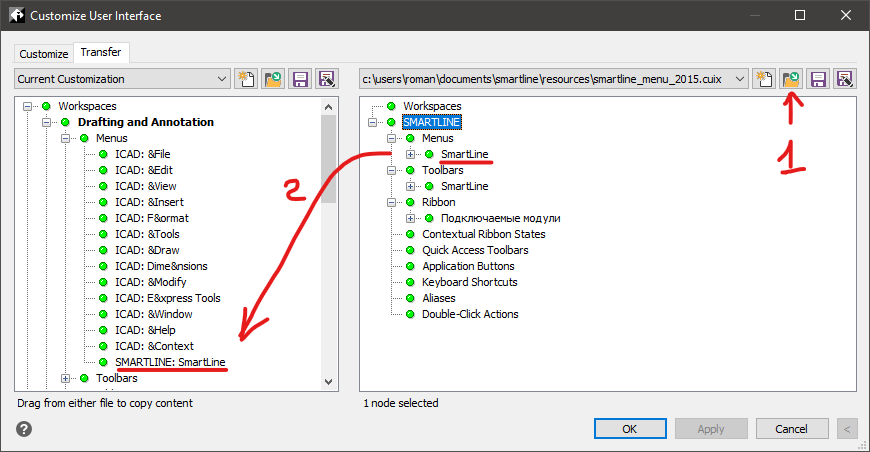Click the application icon in the title bar
This screenshot has height=452, width=870.
[17, 15]
